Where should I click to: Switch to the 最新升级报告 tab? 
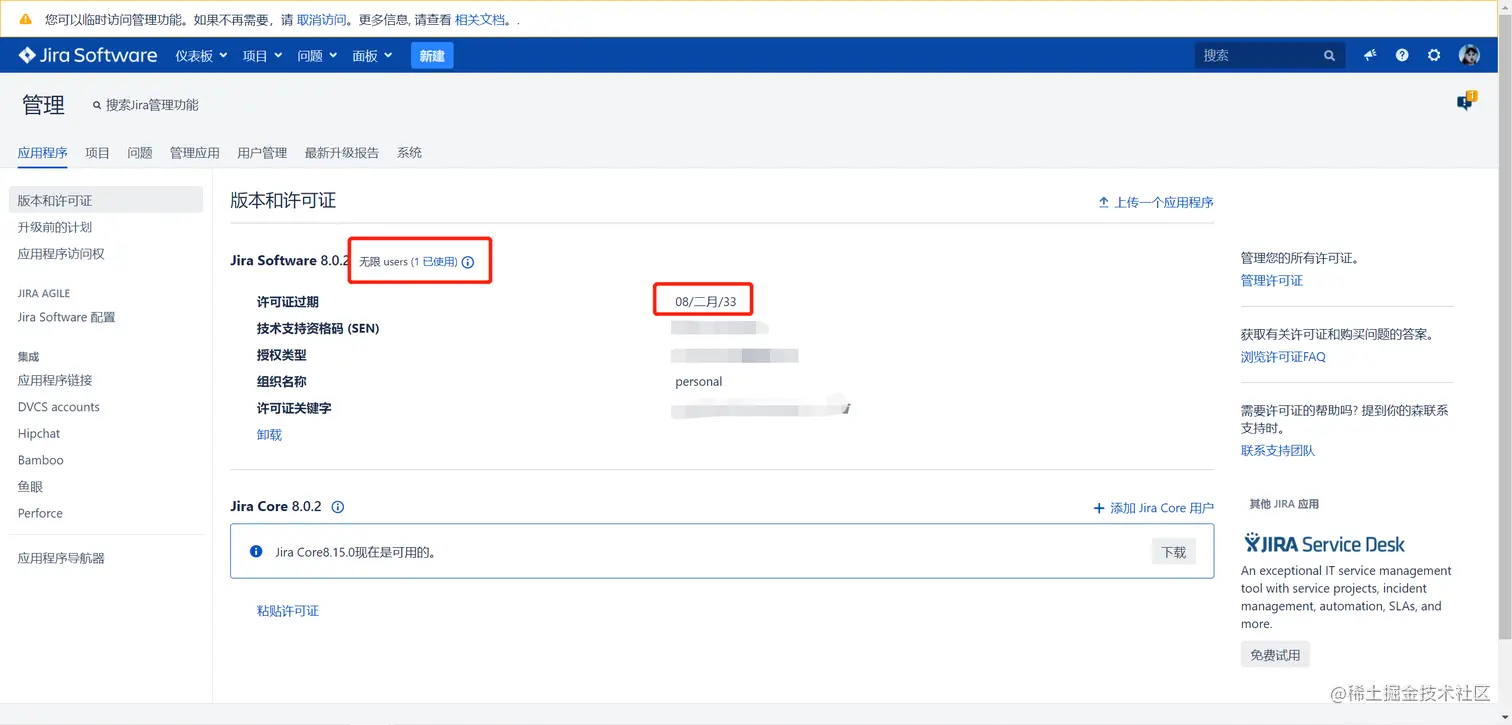click(342, 153)
